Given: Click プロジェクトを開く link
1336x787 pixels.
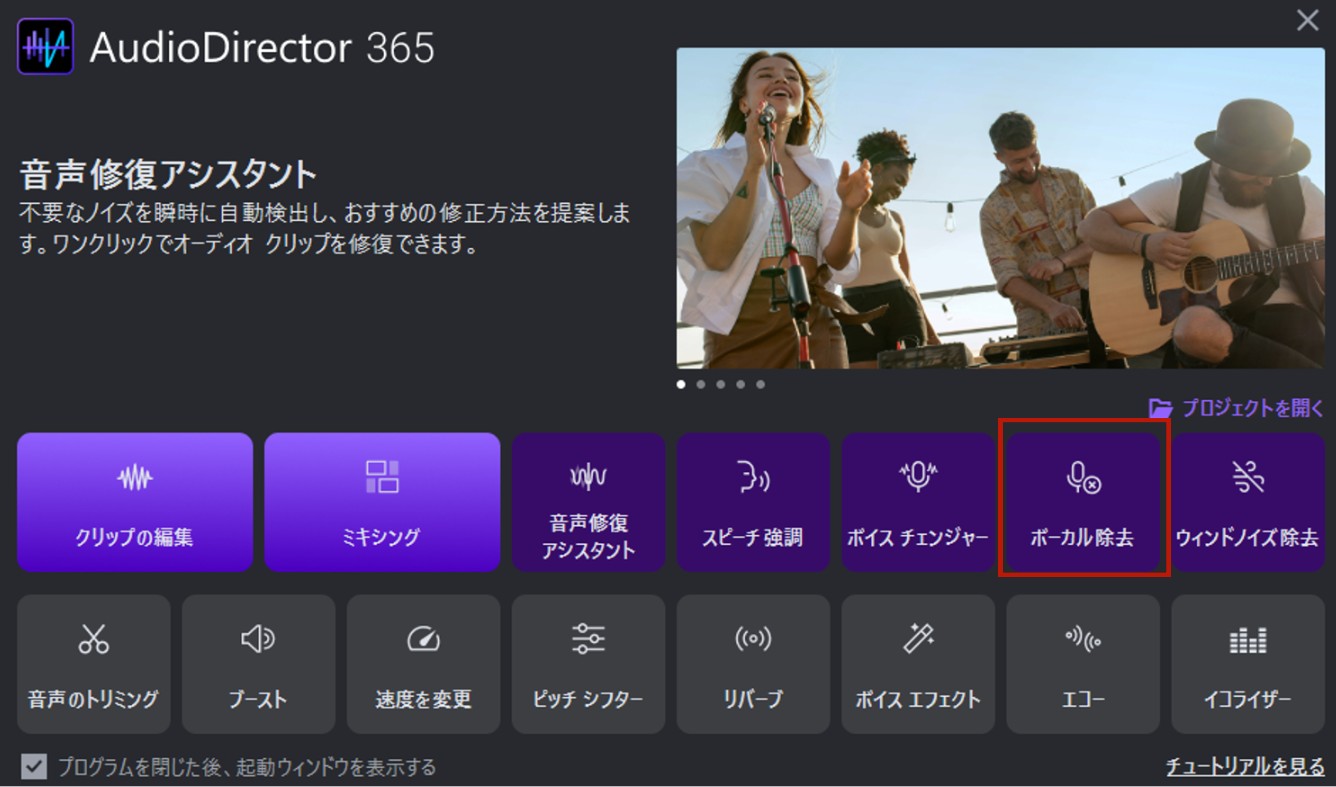Looking at the screenshot, I should tap(1237, 408).
